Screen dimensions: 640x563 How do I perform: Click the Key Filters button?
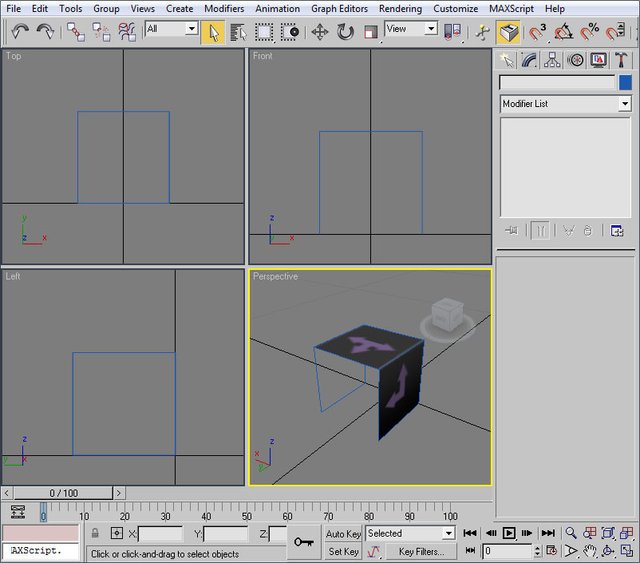tap(421, 551)
